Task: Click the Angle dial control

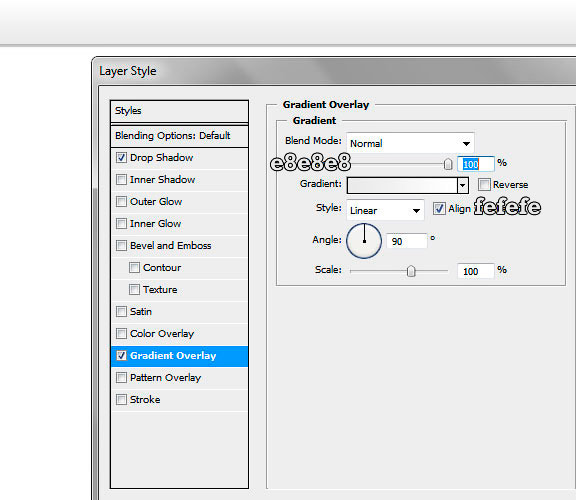Action: point(364,241)
